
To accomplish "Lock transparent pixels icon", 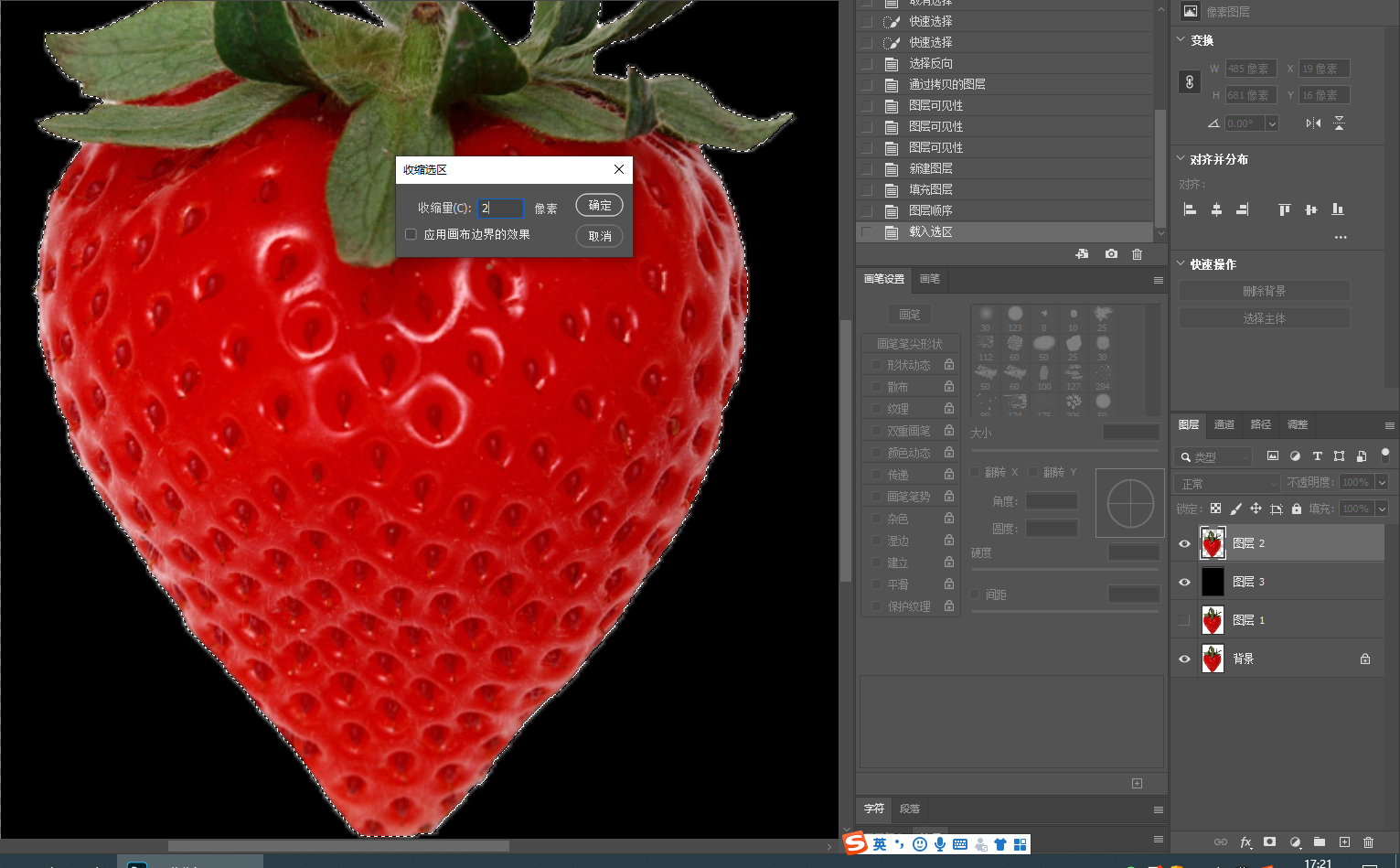I will (x=1215, y=509).
